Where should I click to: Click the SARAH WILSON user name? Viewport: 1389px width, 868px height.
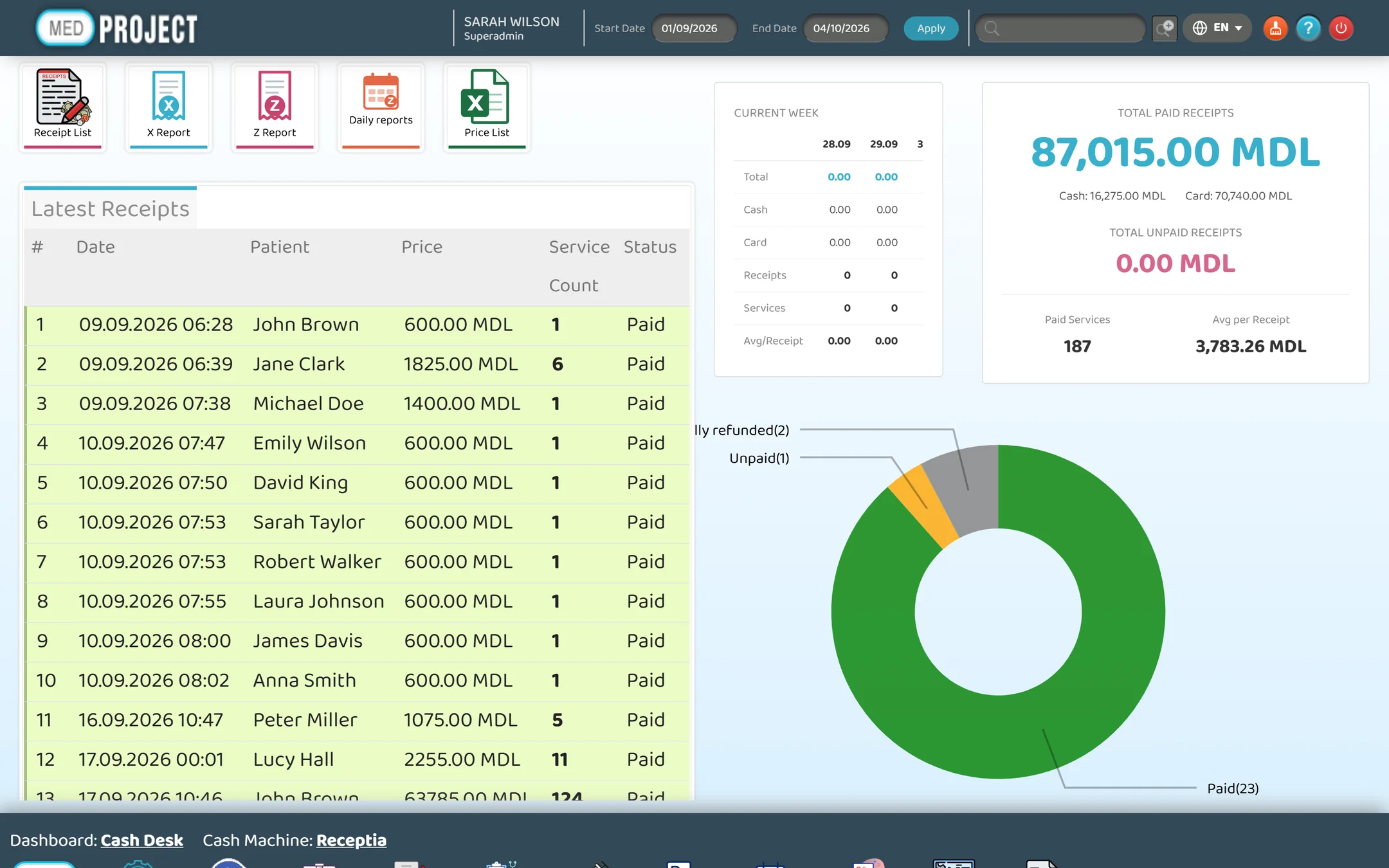[511, 22]
